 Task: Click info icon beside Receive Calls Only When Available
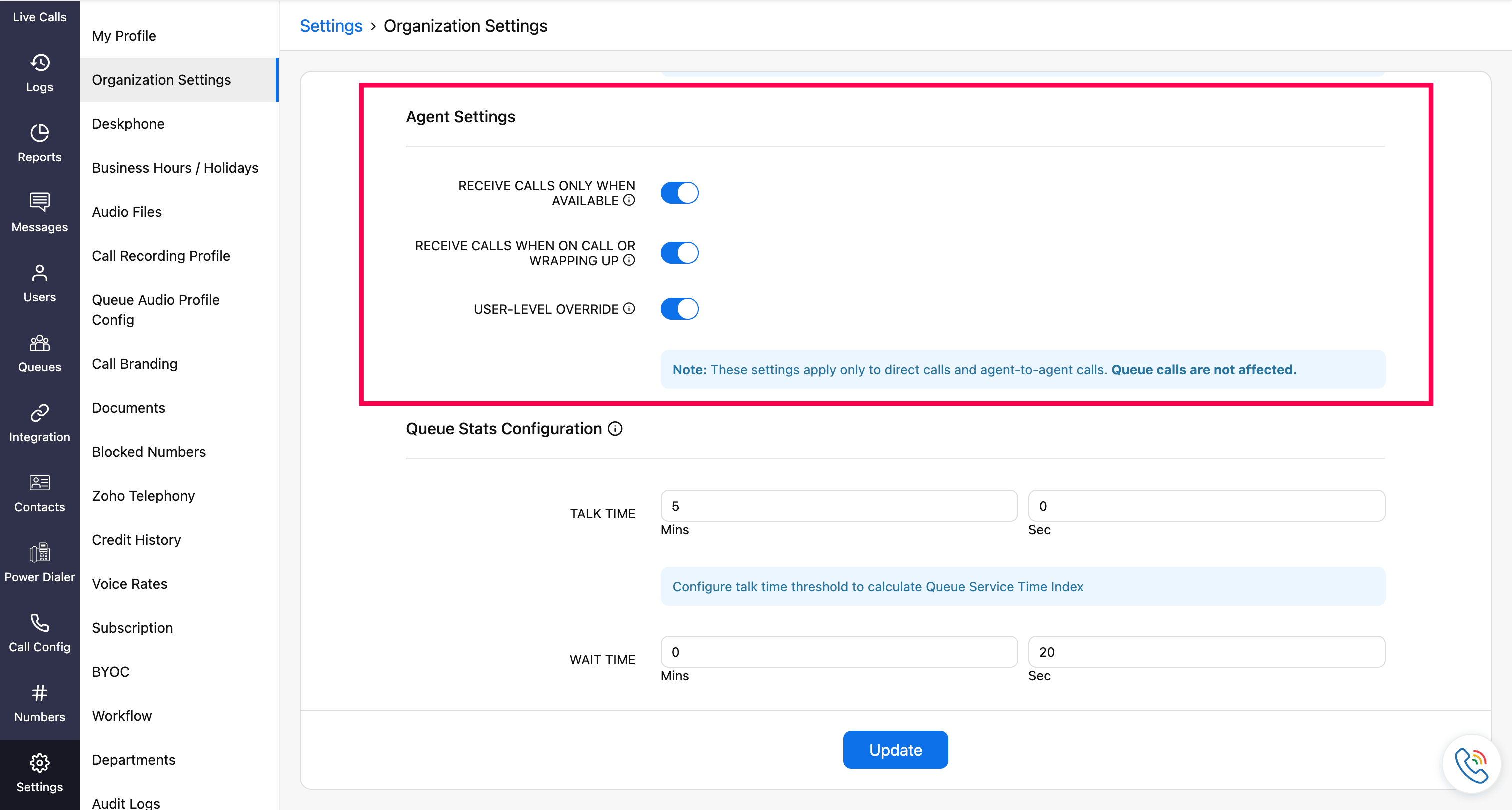[629, 200]
